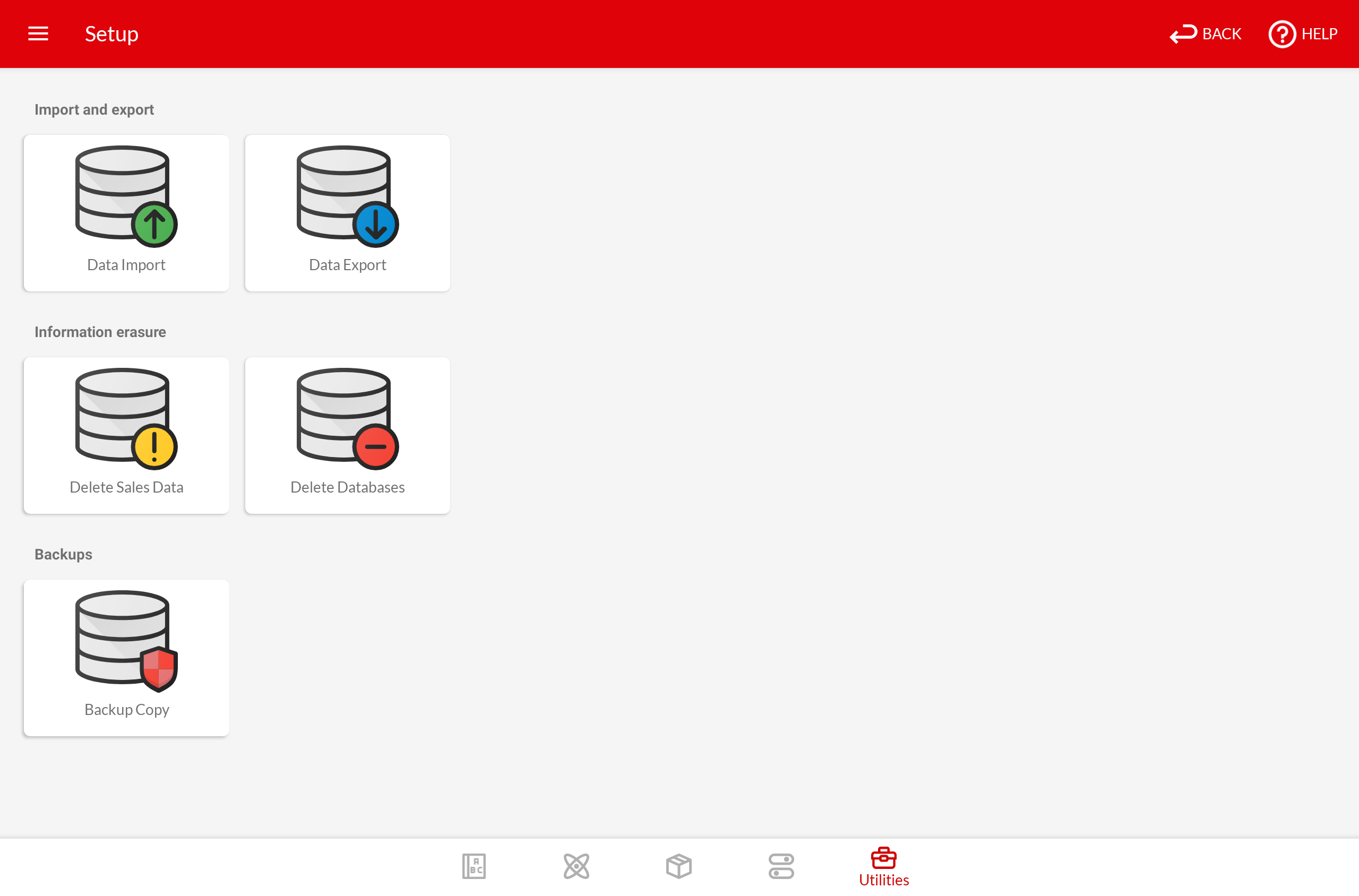Open the Data Import label
This screenshot has height=896, width=1359.
126,264
